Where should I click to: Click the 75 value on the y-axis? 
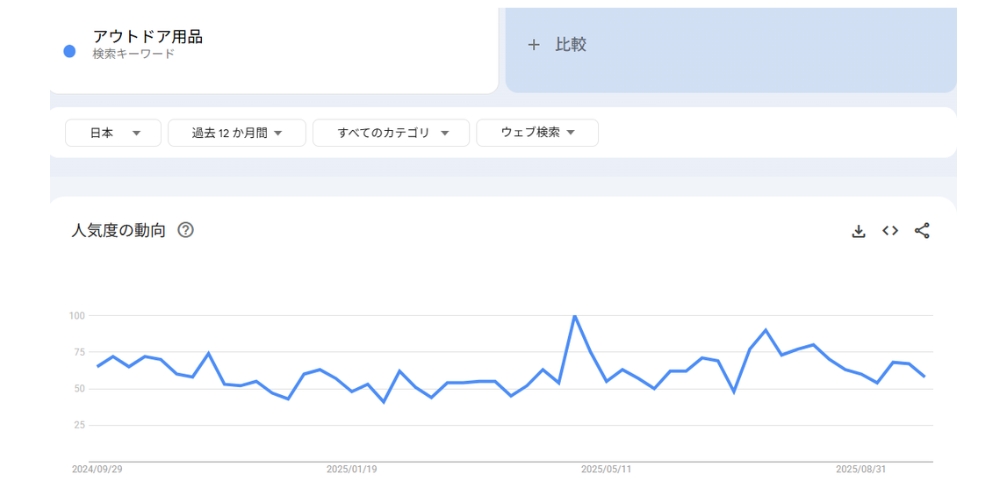[x=77, y=352]
